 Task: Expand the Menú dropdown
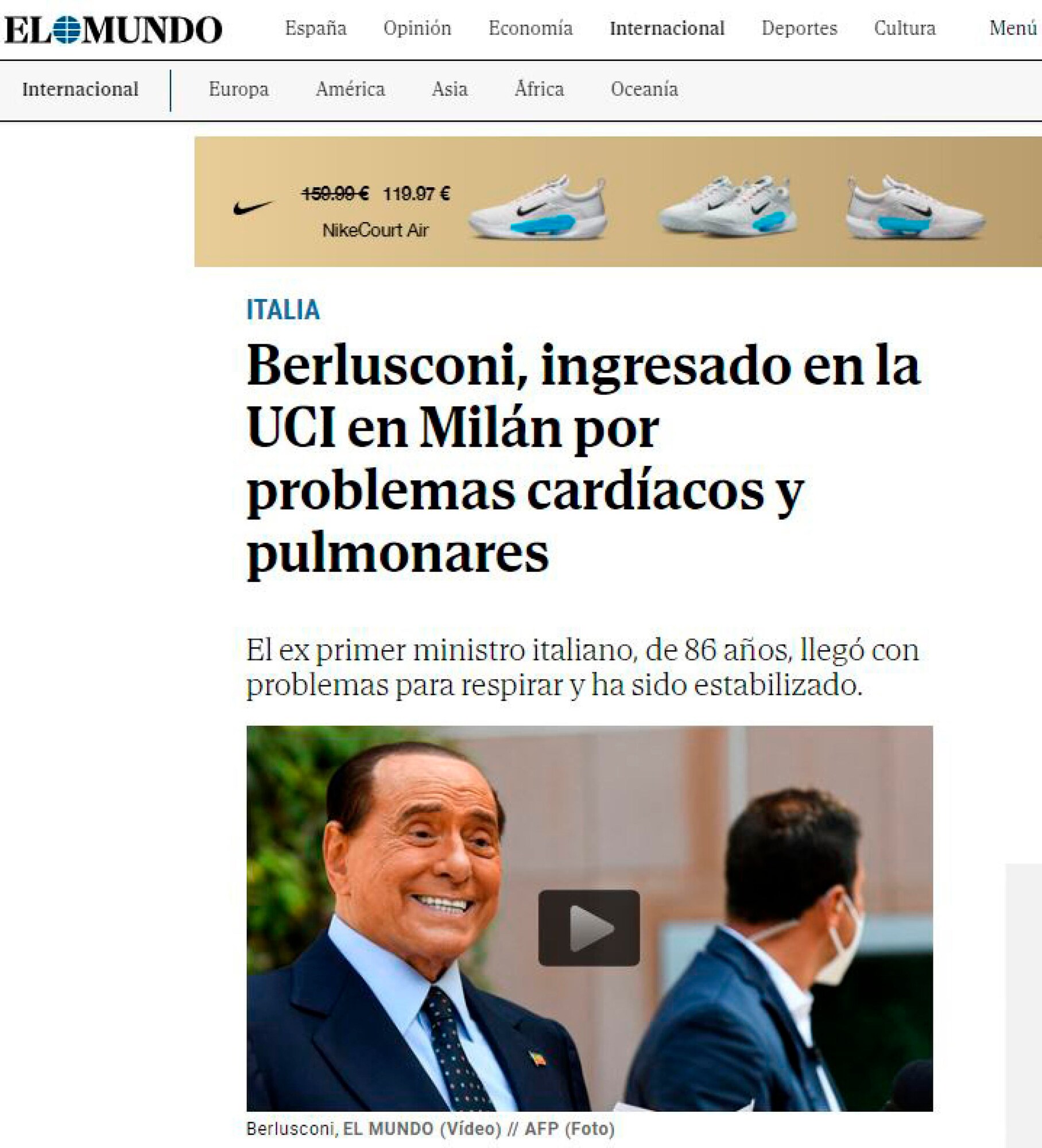pyautogui.click(x=1013, y=28)
